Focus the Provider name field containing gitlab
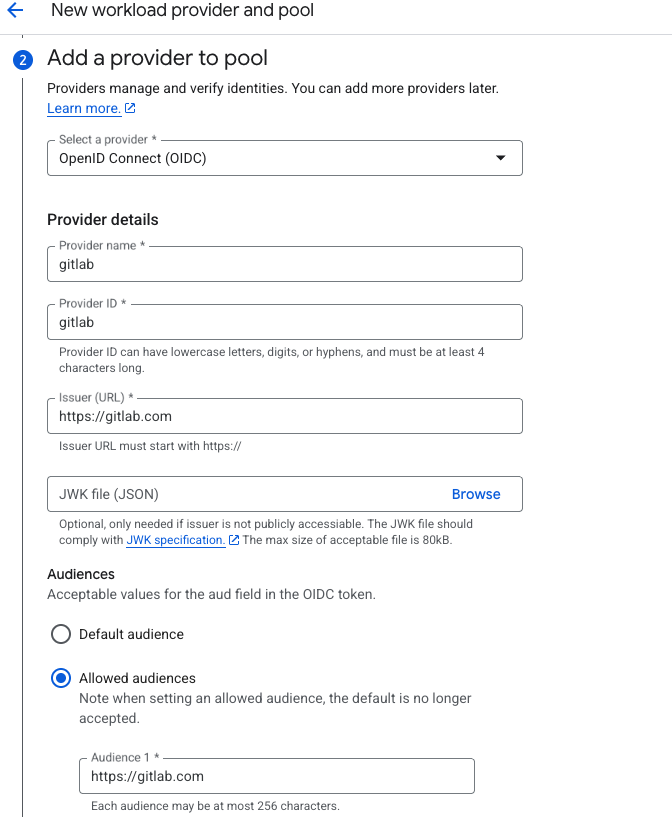Image resolution: width=672 pixels, height=817 pixels. [284, 264]
